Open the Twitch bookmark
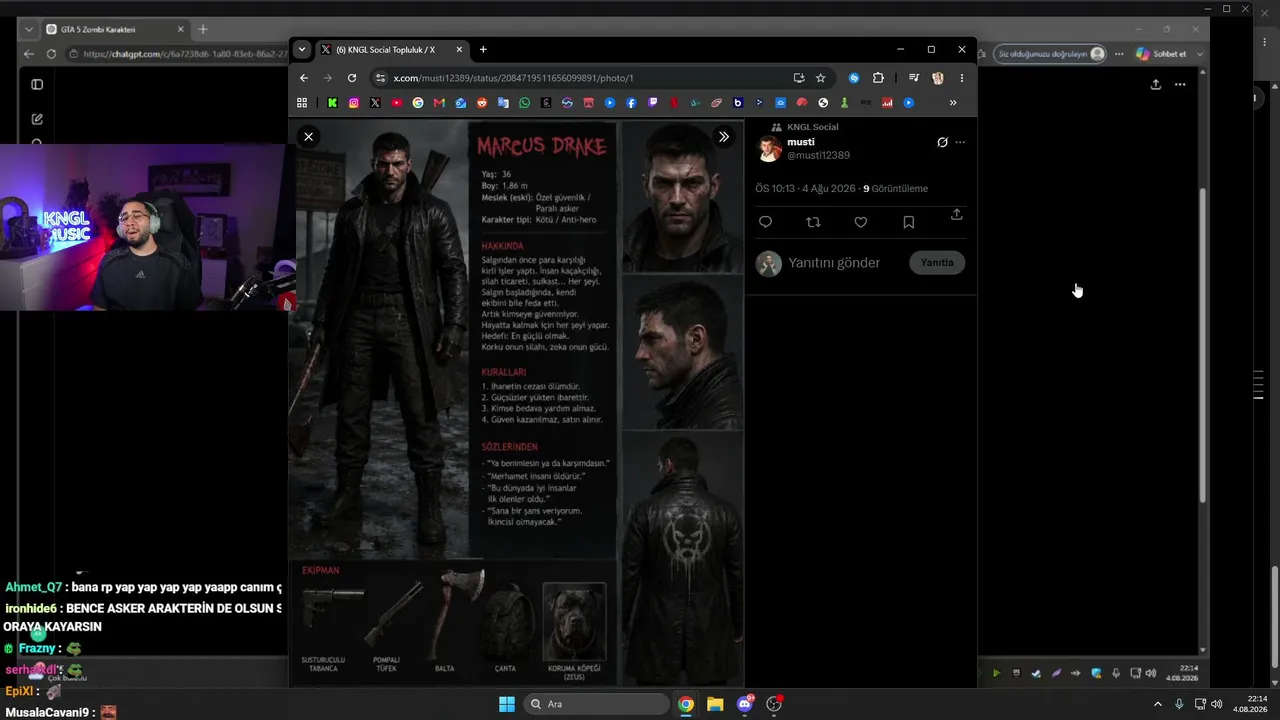 point(653,103)
